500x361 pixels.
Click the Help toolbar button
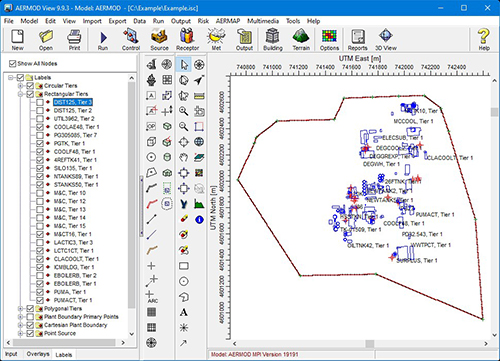[x=484, y=40]
